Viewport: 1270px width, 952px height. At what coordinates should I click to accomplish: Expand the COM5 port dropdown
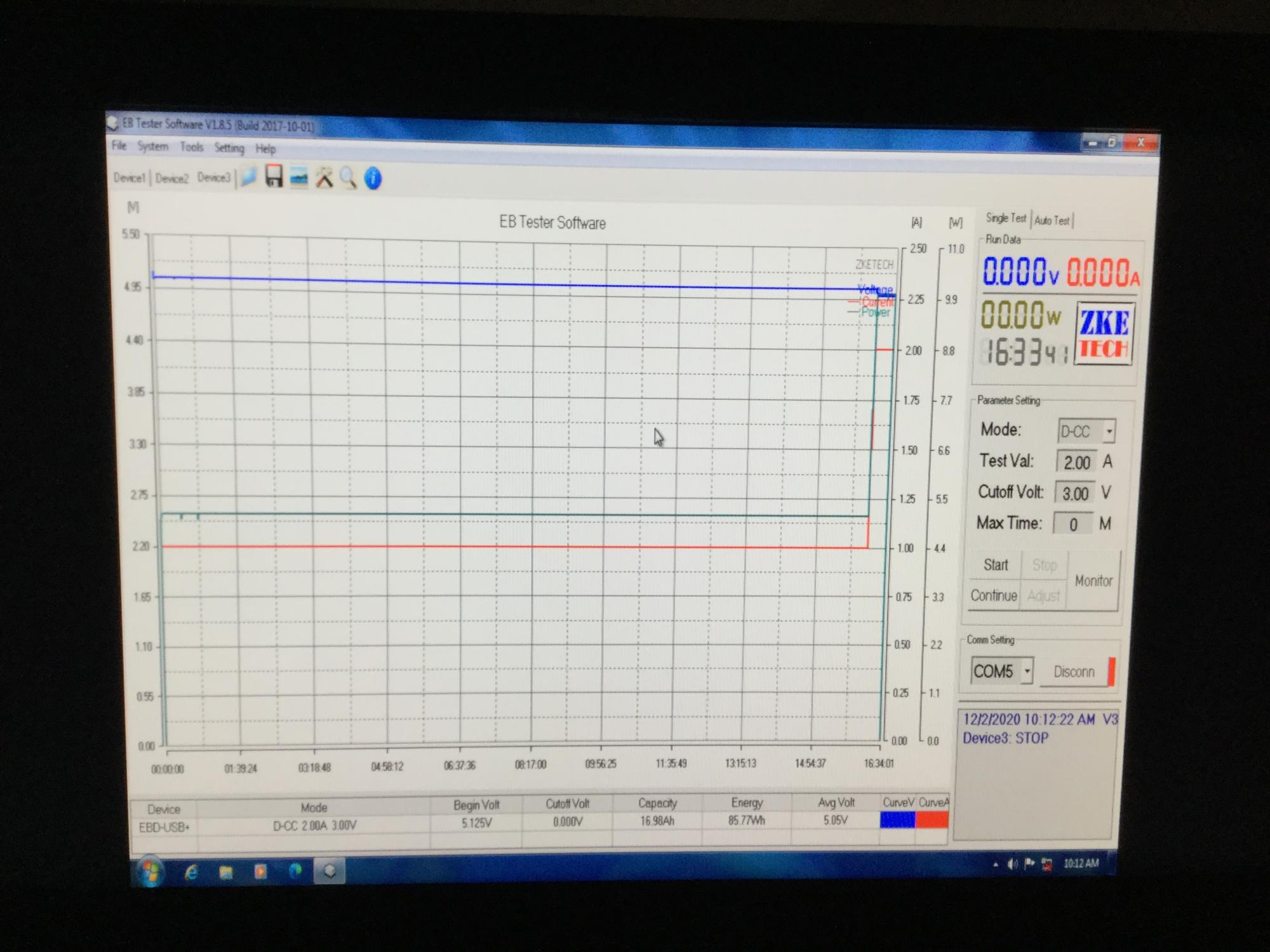click(1027, 671)
